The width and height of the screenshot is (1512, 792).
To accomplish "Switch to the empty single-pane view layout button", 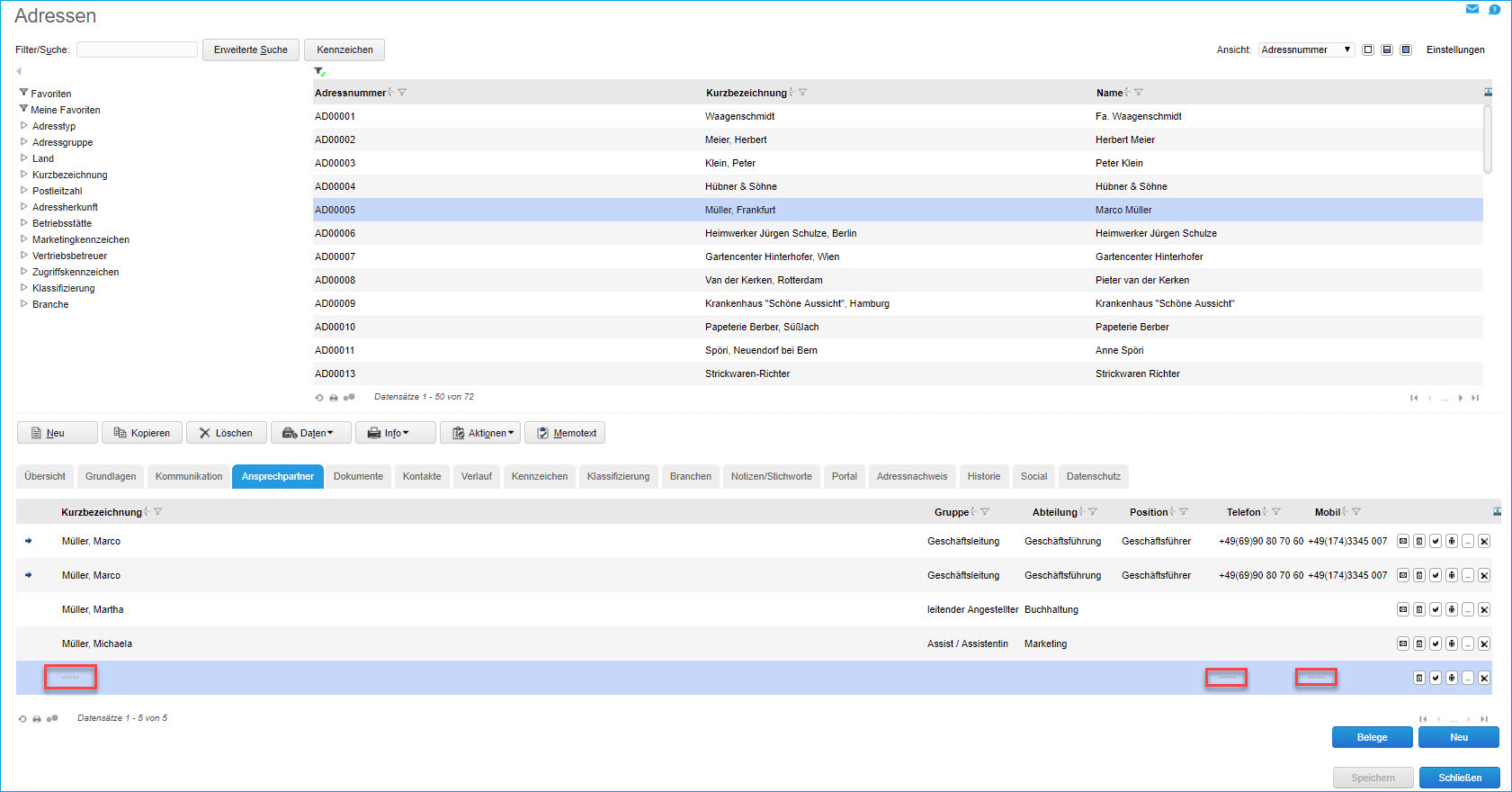I will 1368,49.
